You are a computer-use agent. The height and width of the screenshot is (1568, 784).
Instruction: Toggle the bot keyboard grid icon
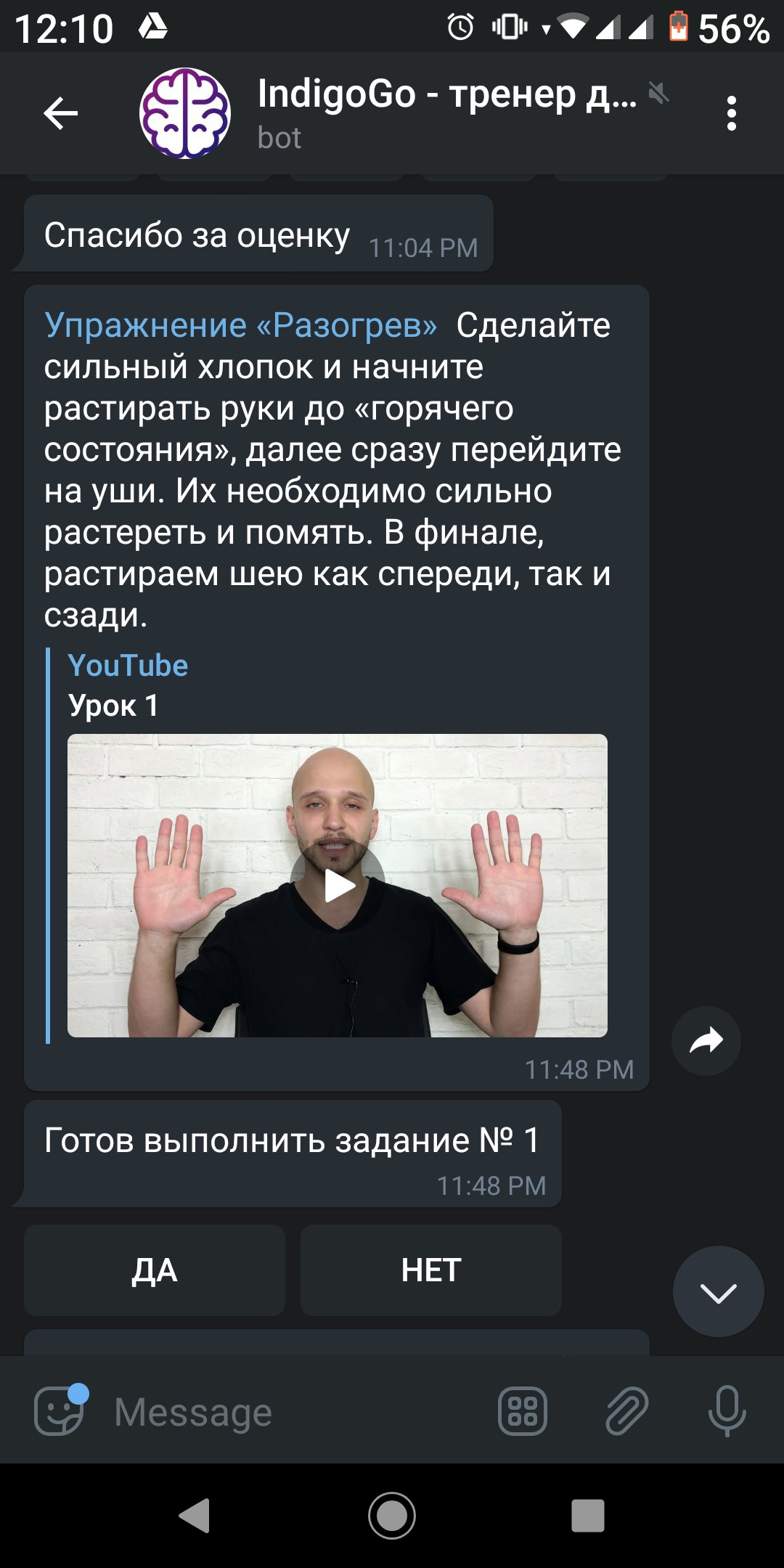click(x=523, y=1412)
